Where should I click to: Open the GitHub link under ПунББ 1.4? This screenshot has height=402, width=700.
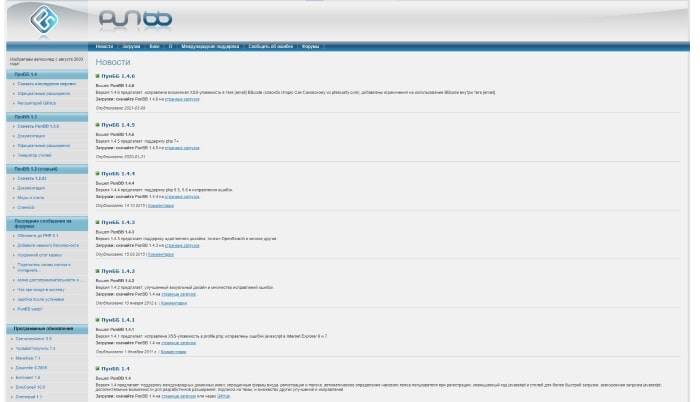(x=223, y=396)
